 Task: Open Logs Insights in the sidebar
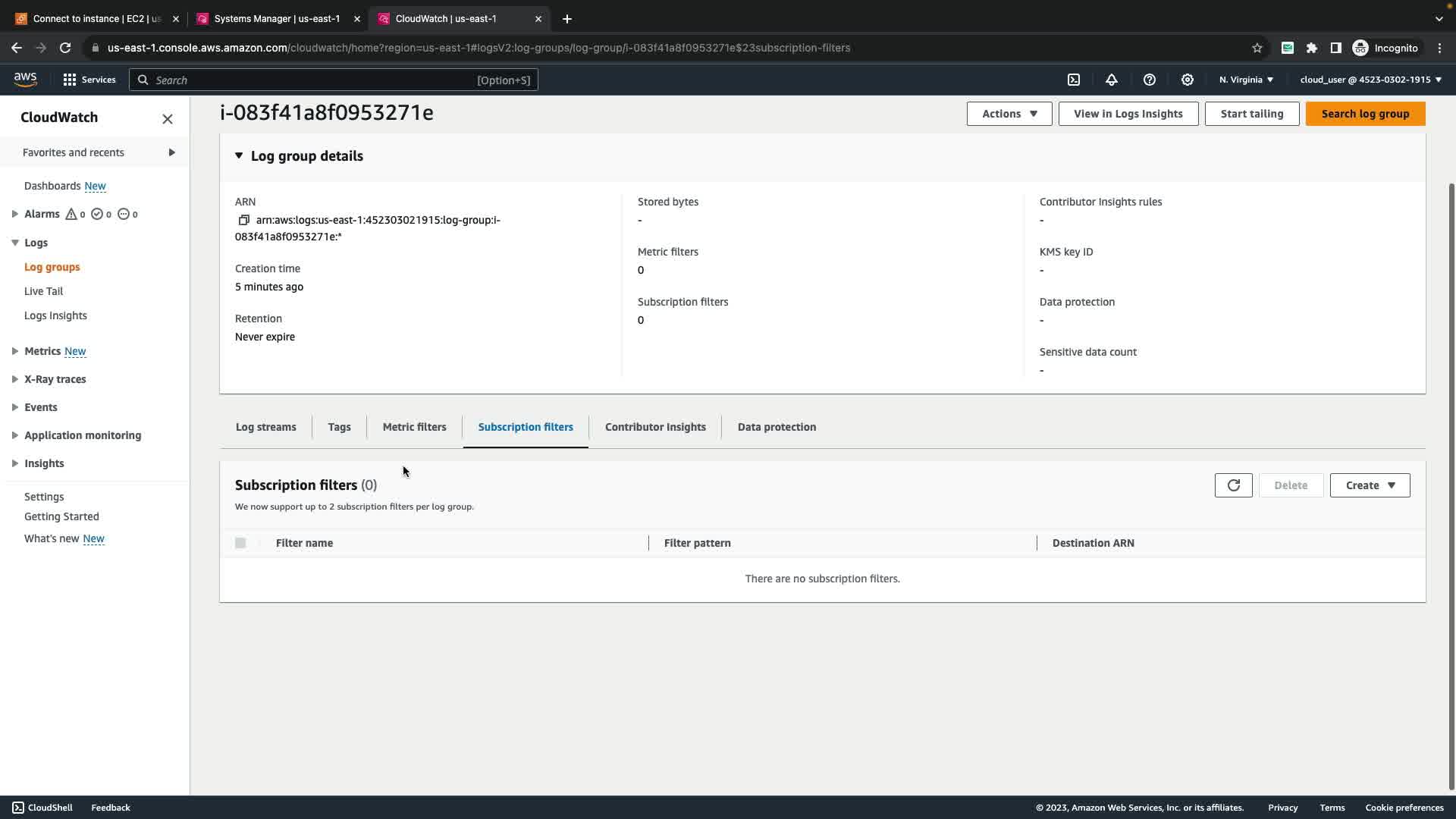point(55,315)
